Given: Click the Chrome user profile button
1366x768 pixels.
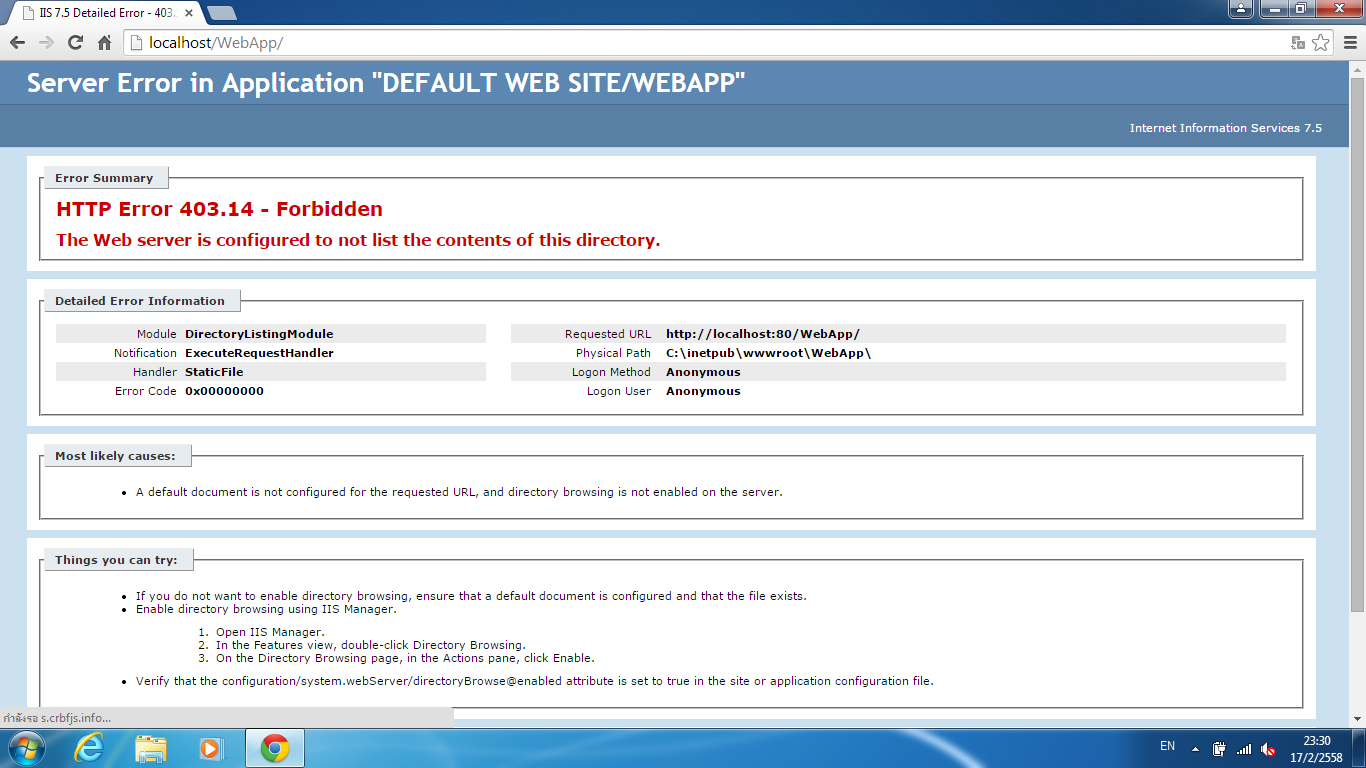Looking at the screenshot, I should click(x=1241, y=8).
